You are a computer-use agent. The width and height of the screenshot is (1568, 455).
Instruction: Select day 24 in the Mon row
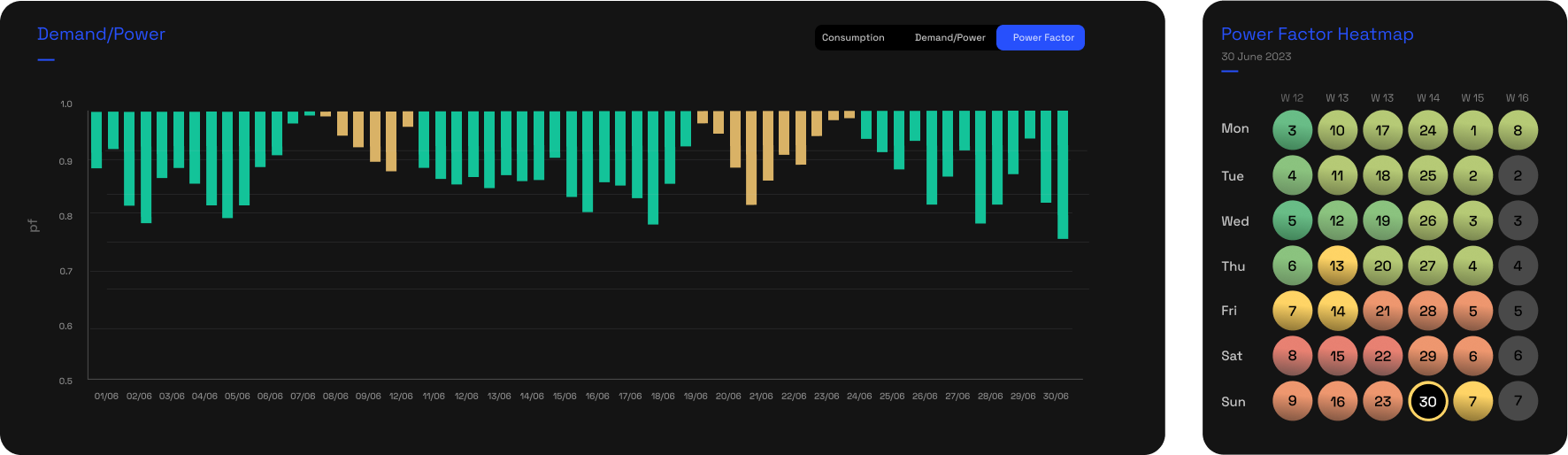pyautogui.click(x=1427, y=130)
